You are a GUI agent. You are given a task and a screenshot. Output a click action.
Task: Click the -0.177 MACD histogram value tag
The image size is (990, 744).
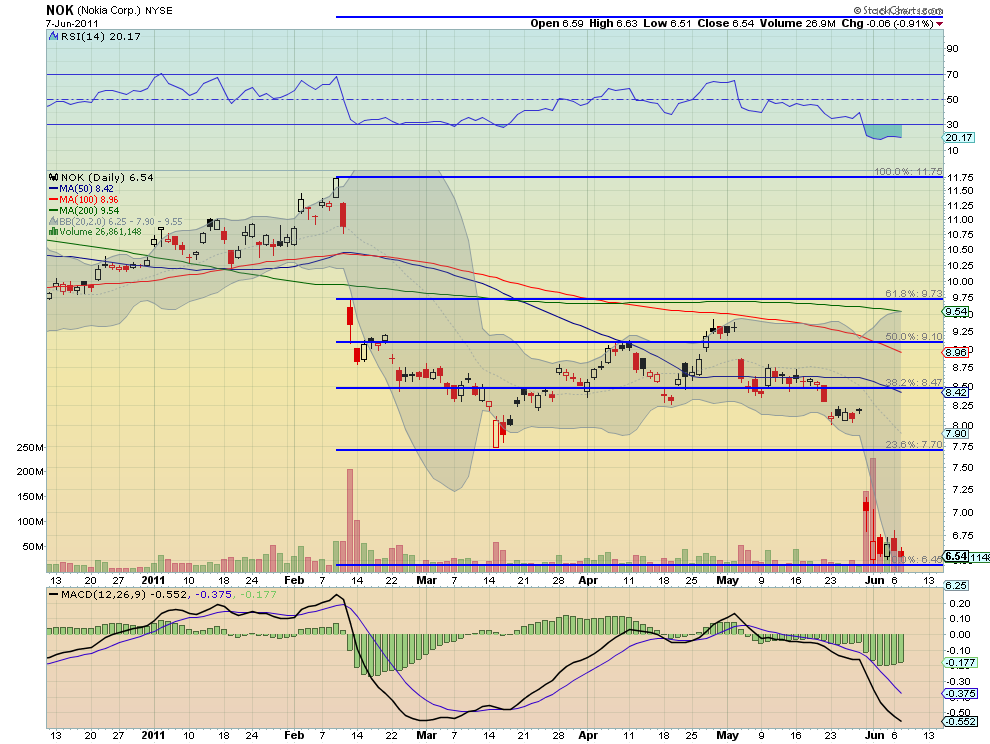point(960,663)
